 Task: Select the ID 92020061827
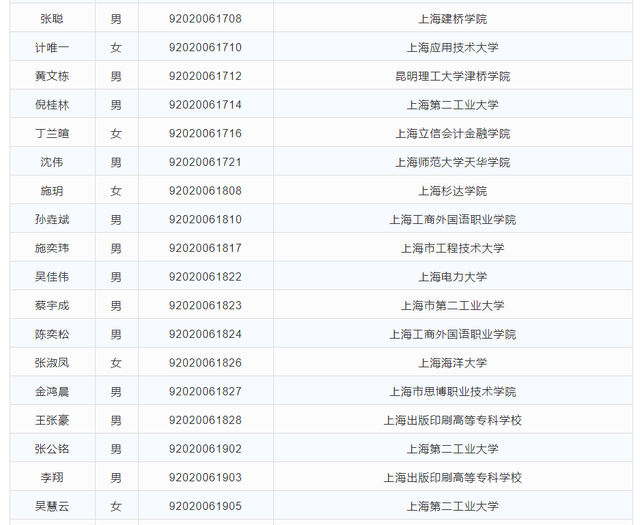pos(205,392)
